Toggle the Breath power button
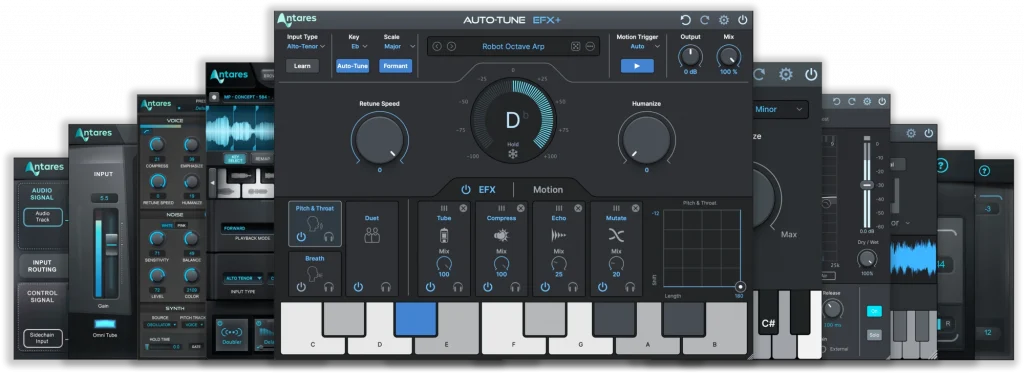This screenshot has height=373, width=1024. click(300, 287)
